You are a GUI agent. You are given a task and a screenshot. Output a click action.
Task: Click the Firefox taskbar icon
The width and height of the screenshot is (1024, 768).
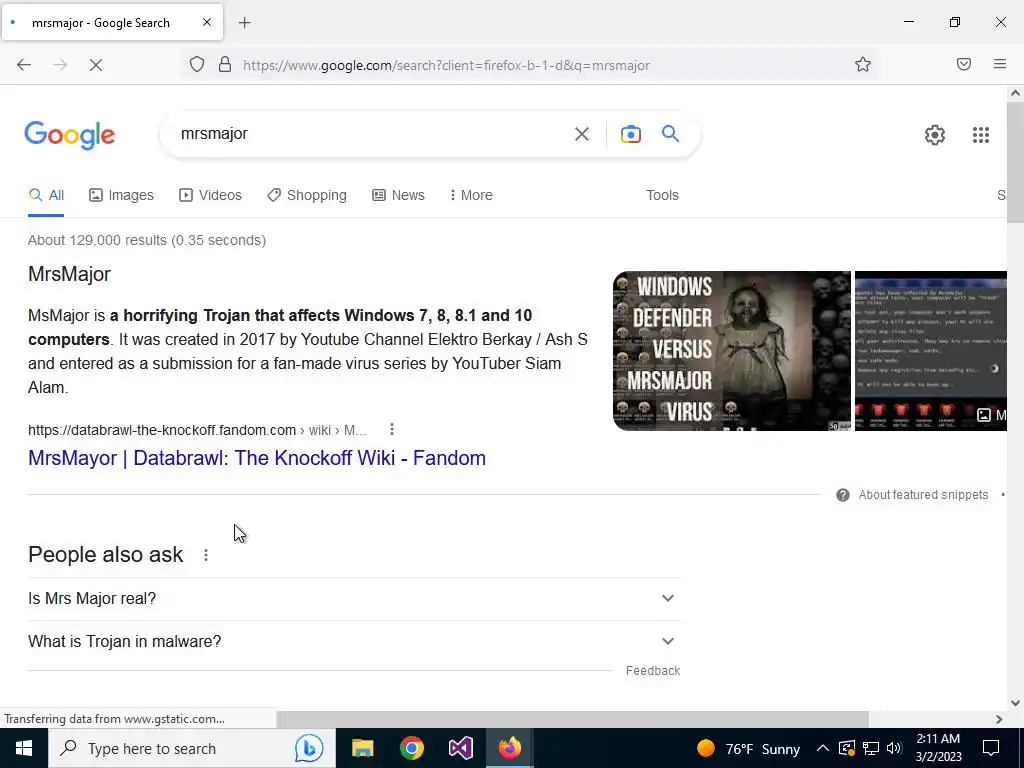[509, 748]
